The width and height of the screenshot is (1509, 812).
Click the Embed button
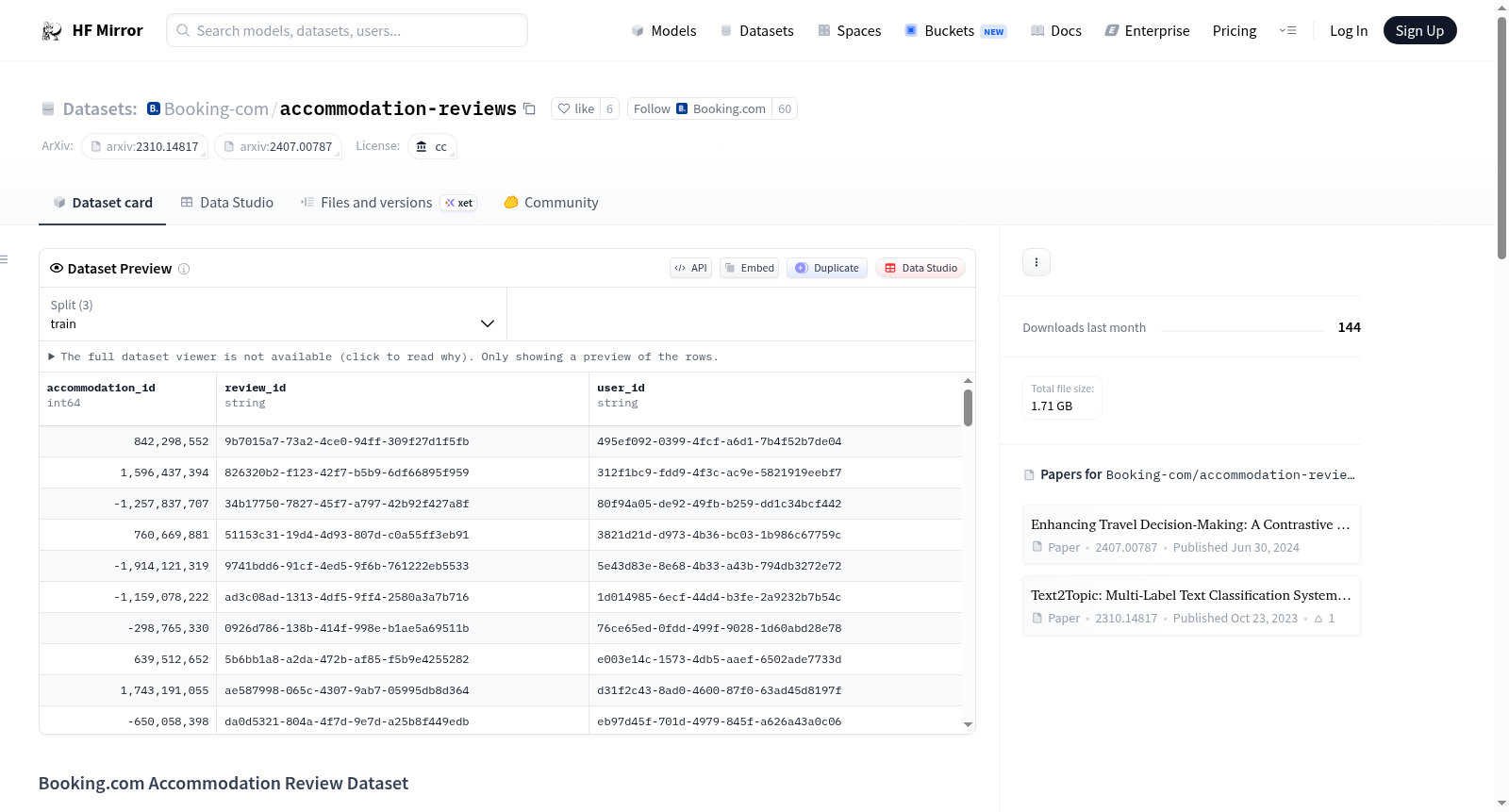749,268
